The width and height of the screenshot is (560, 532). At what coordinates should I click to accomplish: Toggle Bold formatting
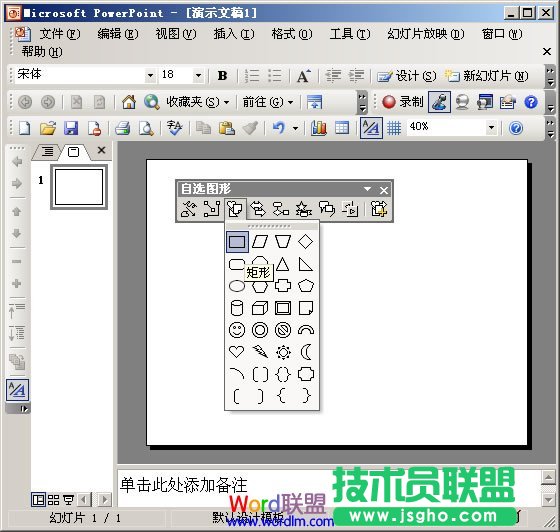coord(222,76)
